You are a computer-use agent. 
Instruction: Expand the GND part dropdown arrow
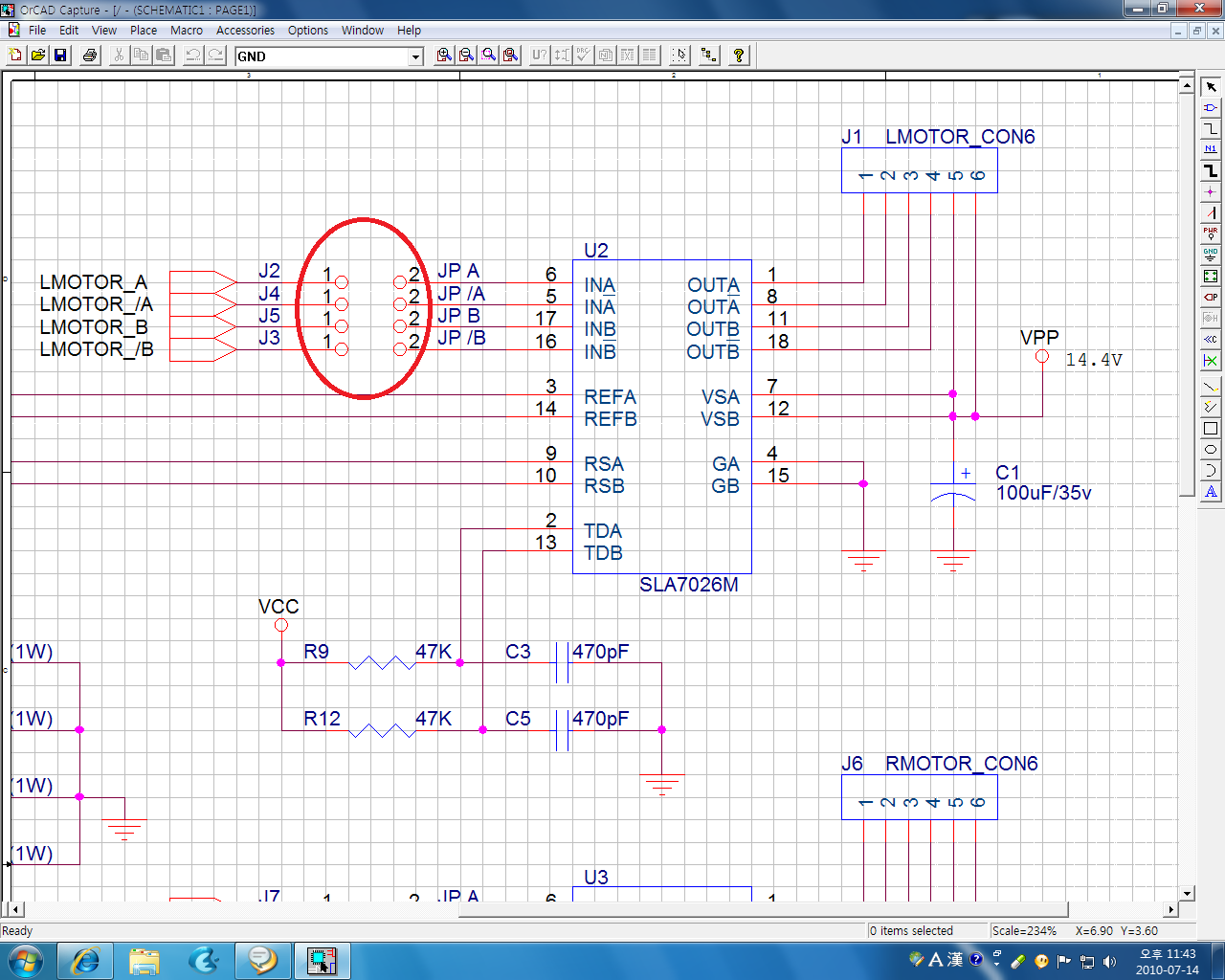415,56
